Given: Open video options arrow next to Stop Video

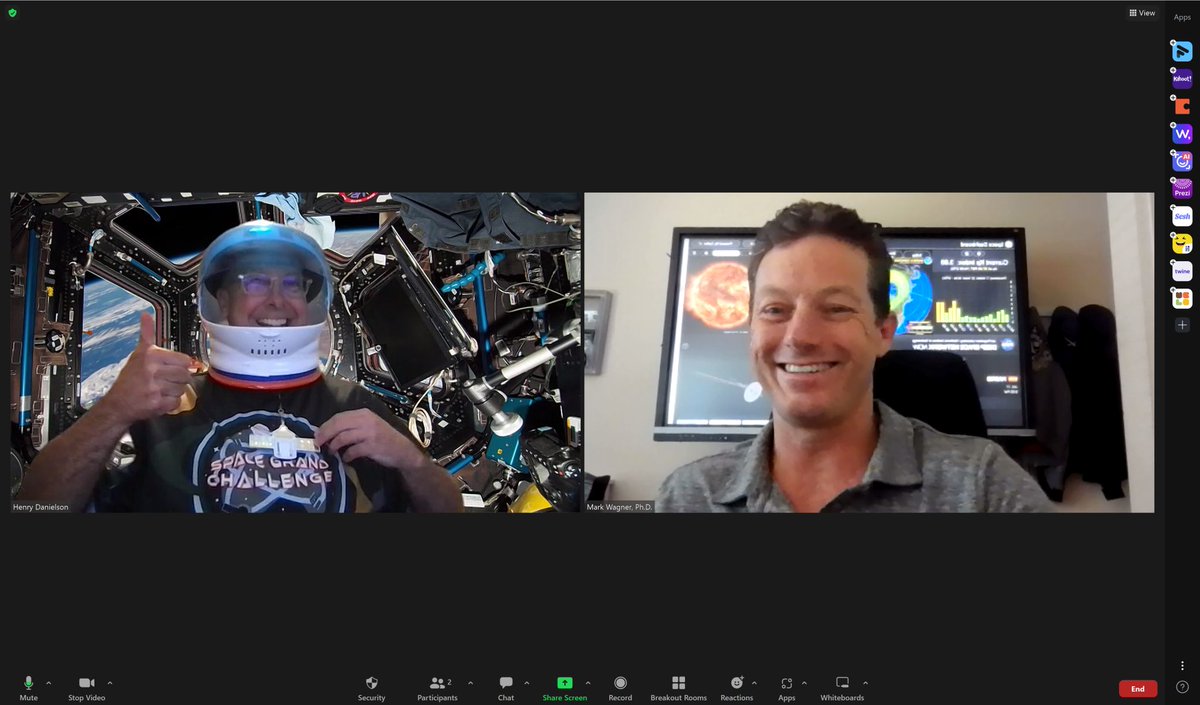Looking at the screenshot, I should point(110,683).
